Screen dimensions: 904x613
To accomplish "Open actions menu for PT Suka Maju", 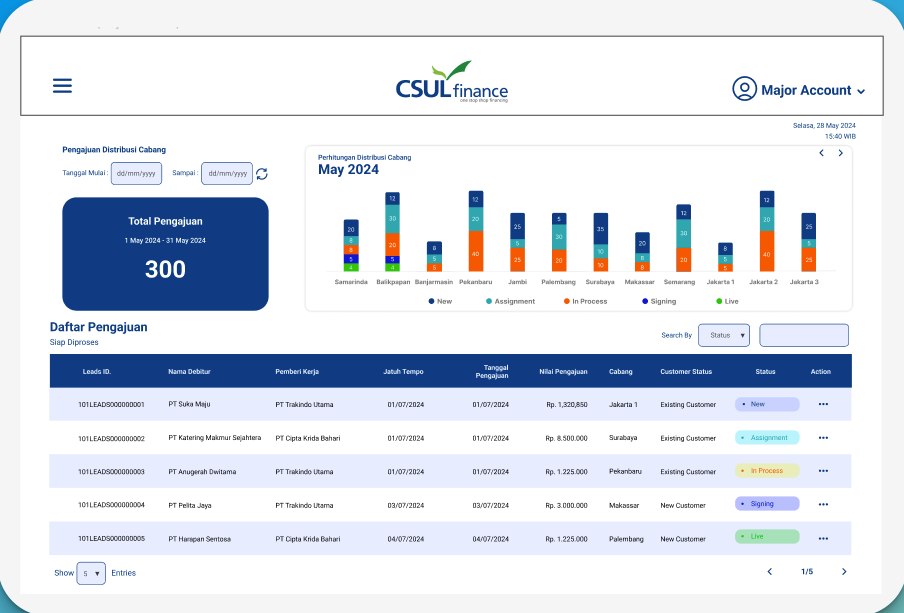I will pyautogui.click(x=823, y=404).
